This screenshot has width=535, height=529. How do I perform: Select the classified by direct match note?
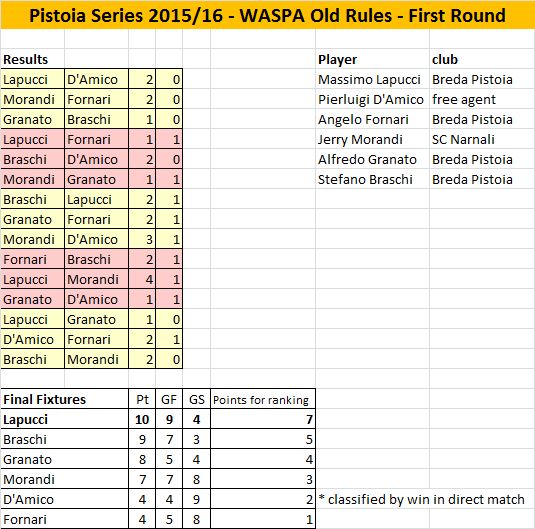(x=421, y=499)
